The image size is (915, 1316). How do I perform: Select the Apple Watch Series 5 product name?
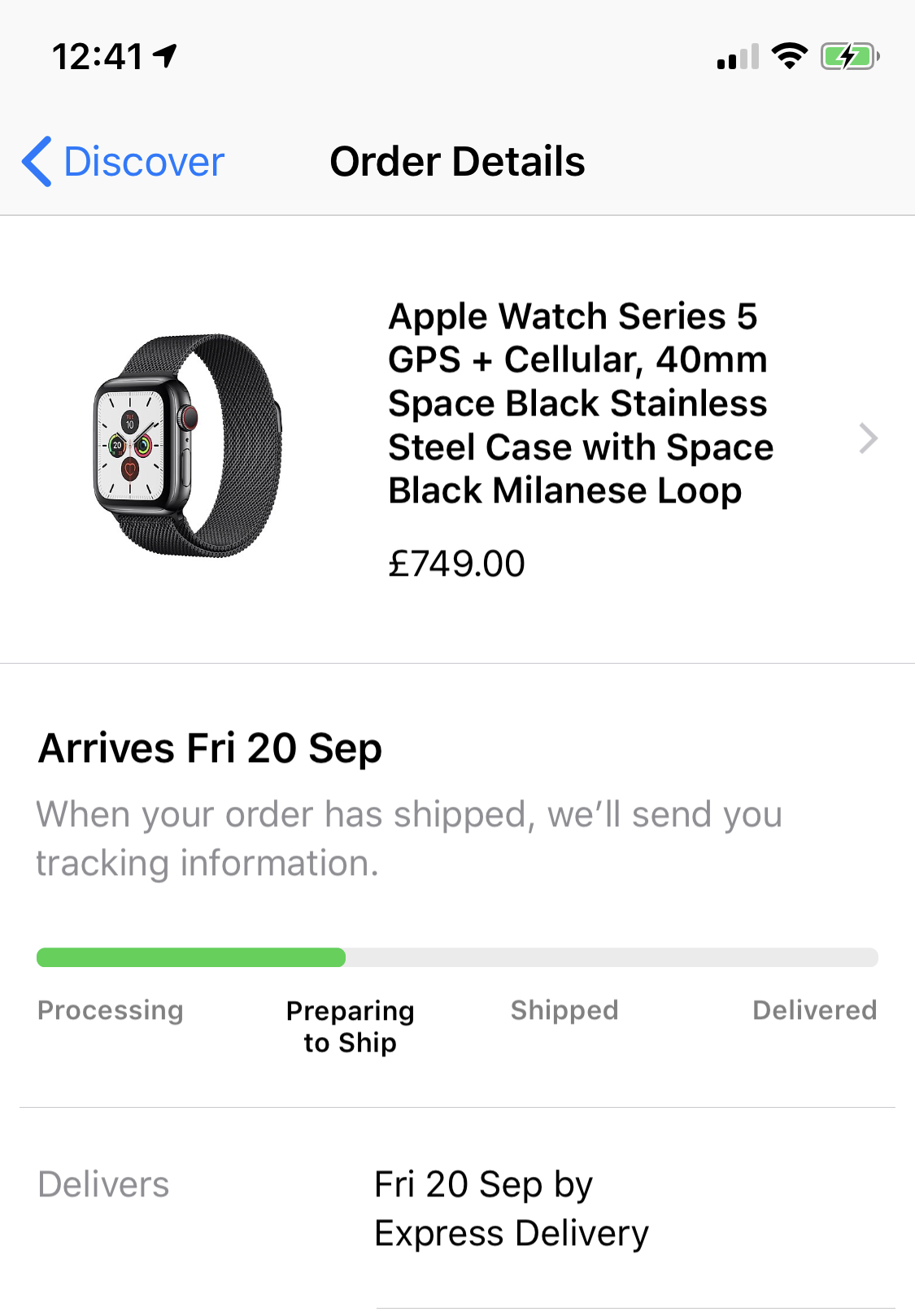tap(580, 403)
